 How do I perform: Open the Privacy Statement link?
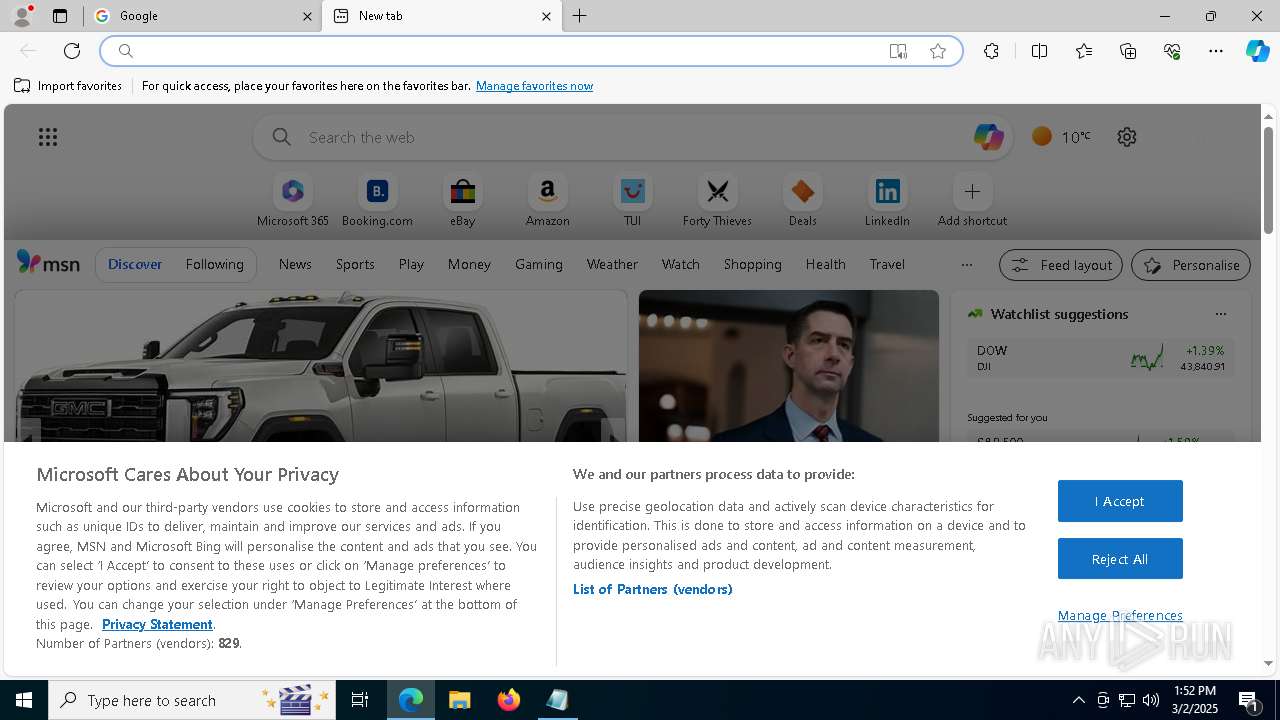click(x=157, y=624)
